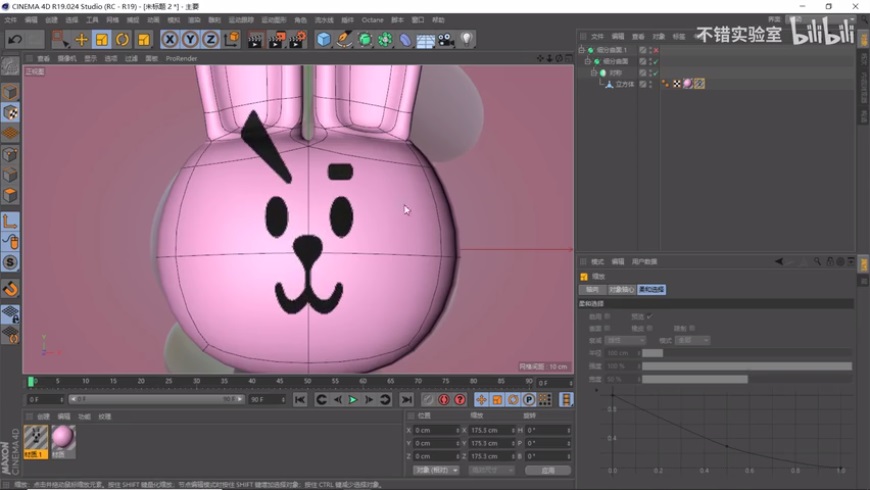The image size is (870, 490).
Task: Click the Enable Axis L-shaped icon
Action: pos(10,221)
